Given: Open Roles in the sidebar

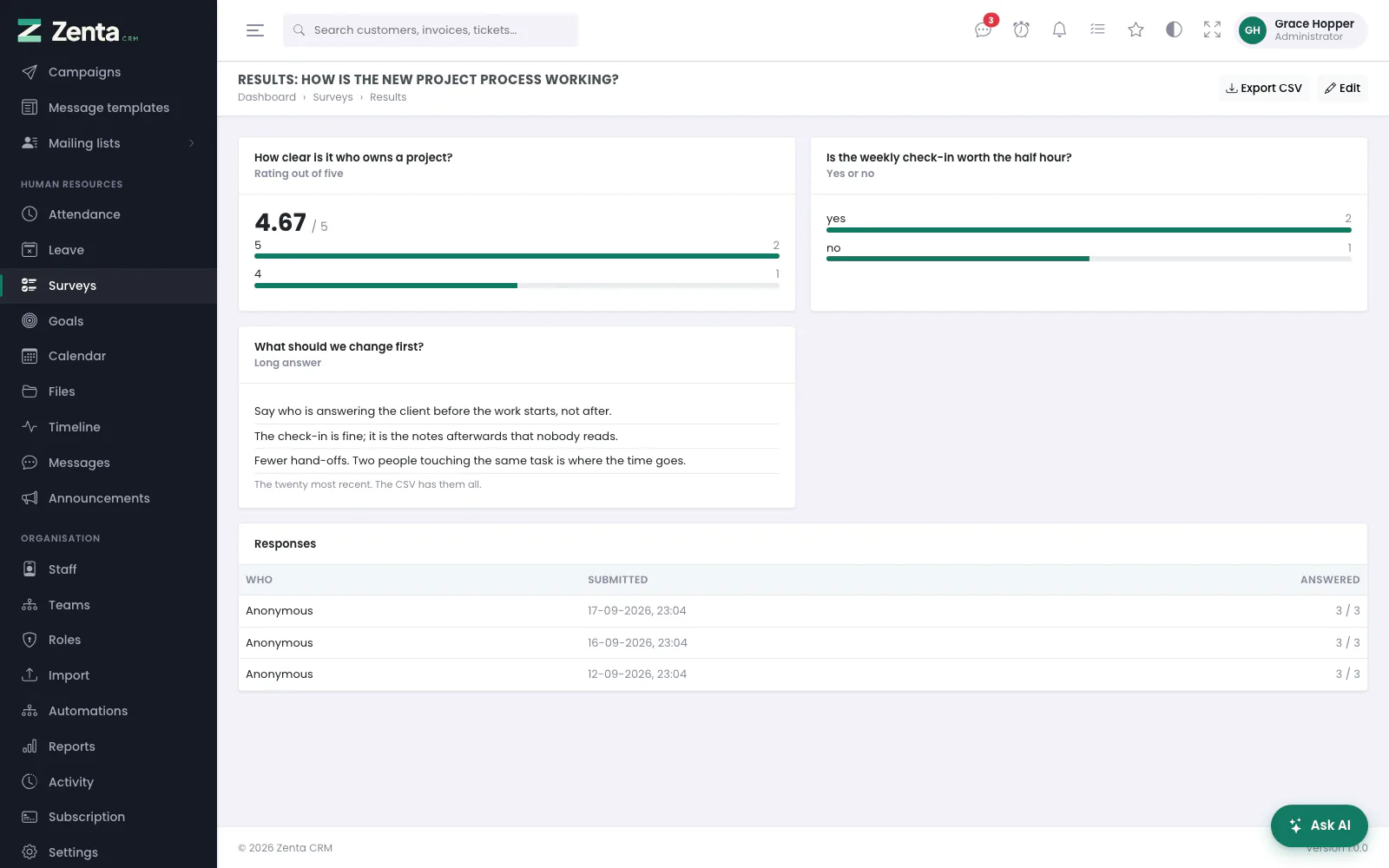Looking at the screenshot, I should point(109,640).
